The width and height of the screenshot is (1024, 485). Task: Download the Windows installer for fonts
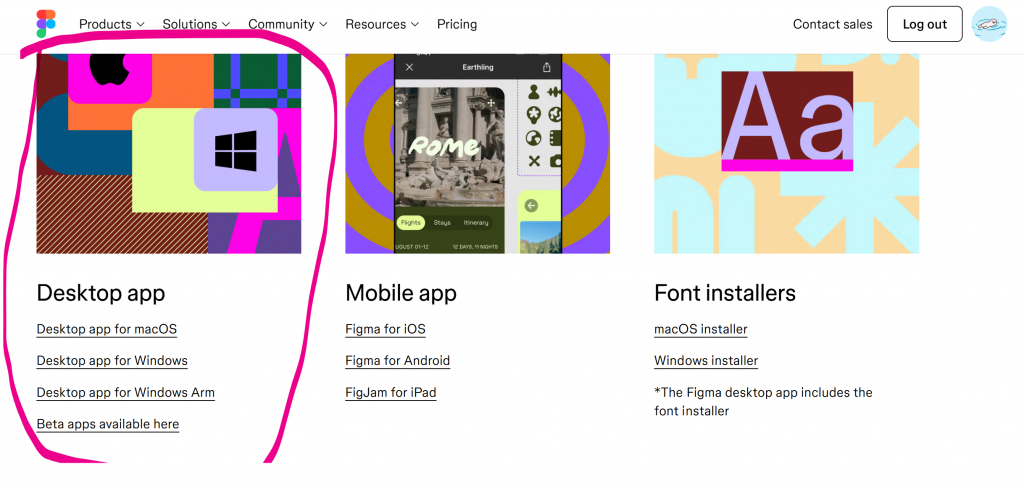706,360
